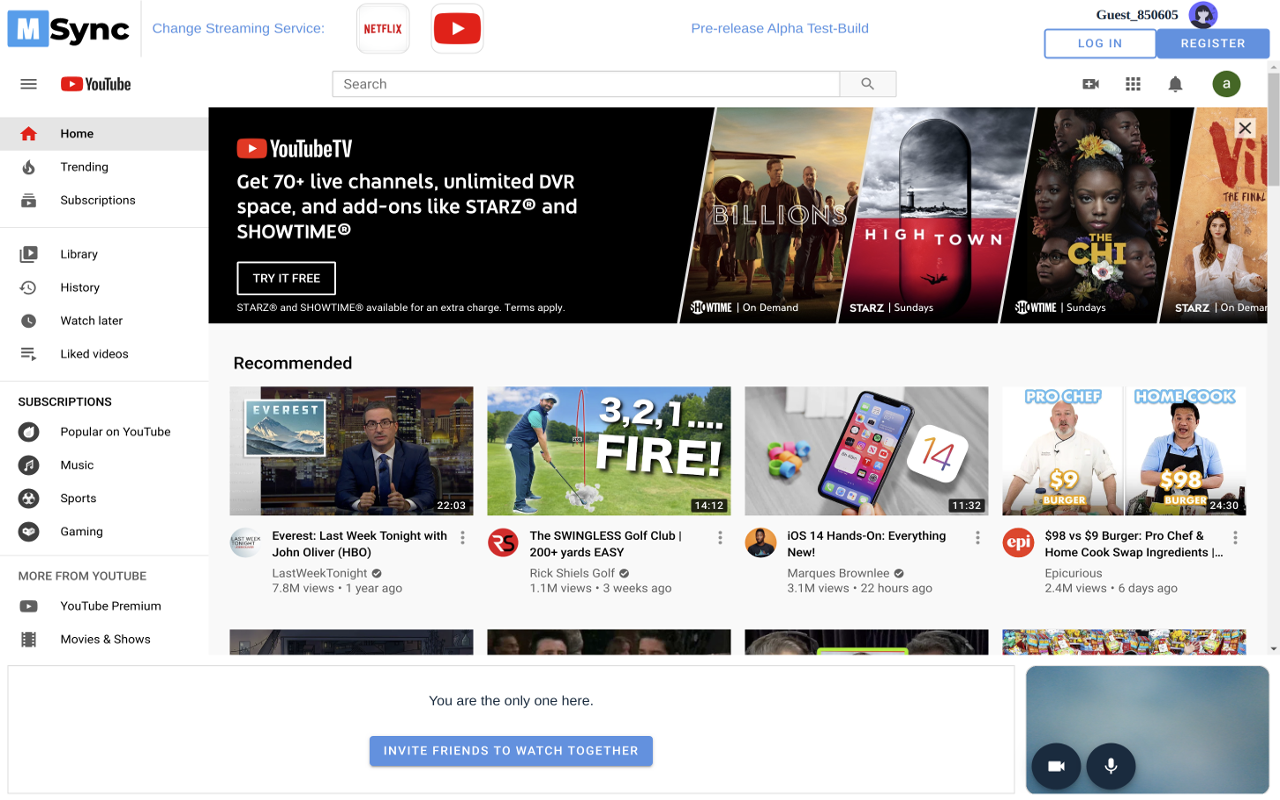Click Pre-release Alpha Test-Build text
The width and height of the screenshot is (1280, 800).
[780, 28]
